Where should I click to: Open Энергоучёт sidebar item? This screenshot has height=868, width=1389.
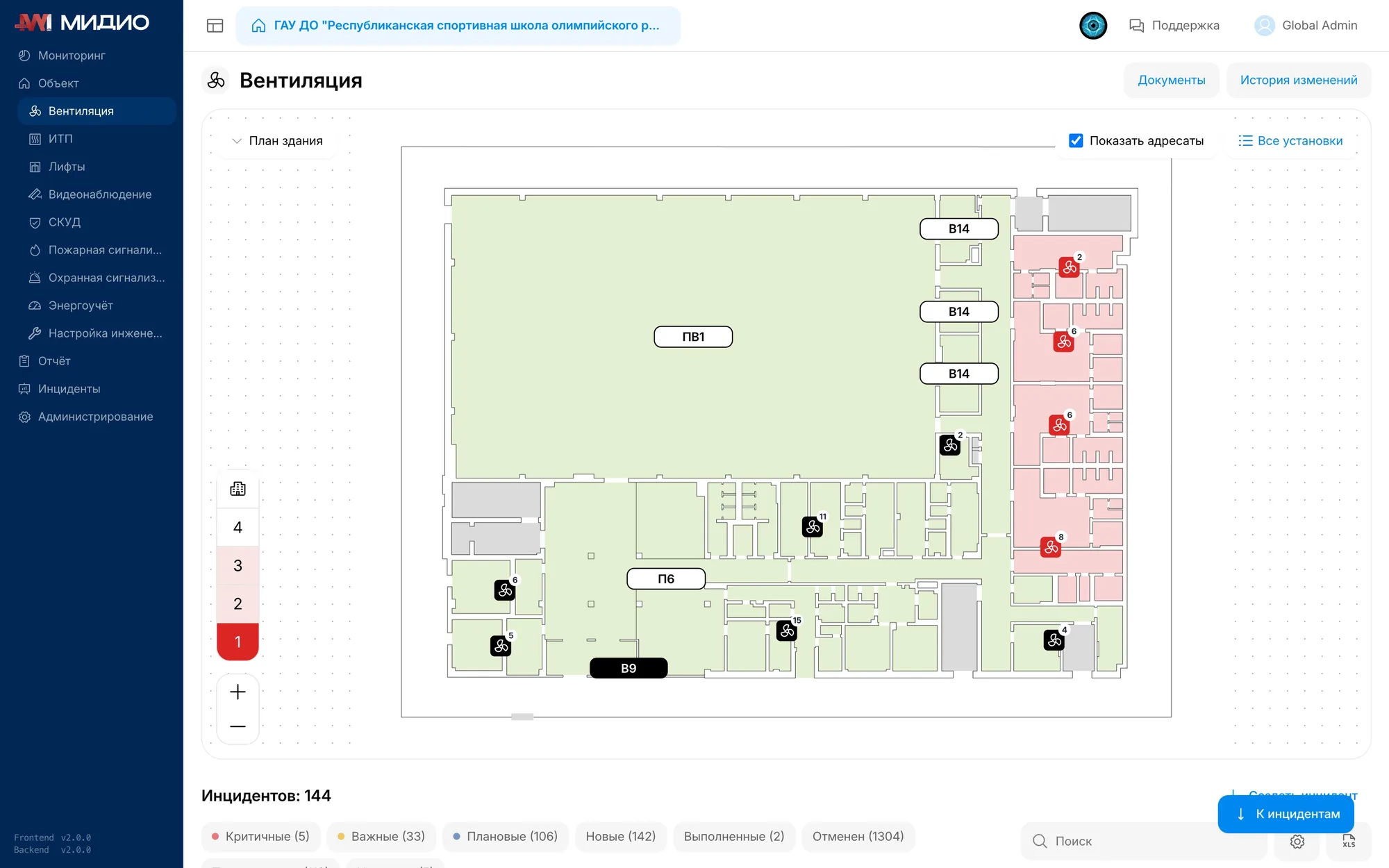pyautogui.click(x=81, y=306)
